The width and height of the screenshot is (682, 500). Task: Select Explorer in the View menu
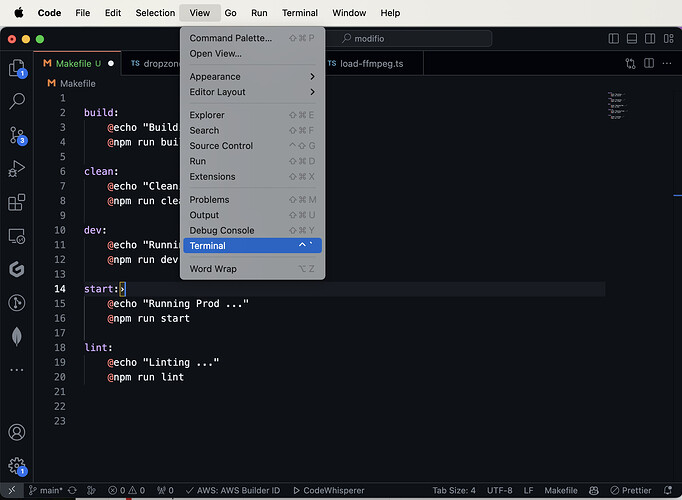click(252, 115)
